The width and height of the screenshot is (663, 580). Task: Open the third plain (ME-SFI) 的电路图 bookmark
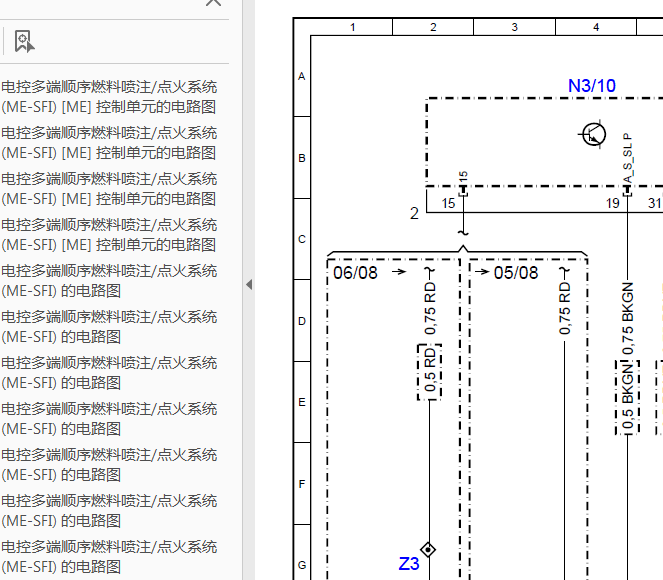pos(109,373)
